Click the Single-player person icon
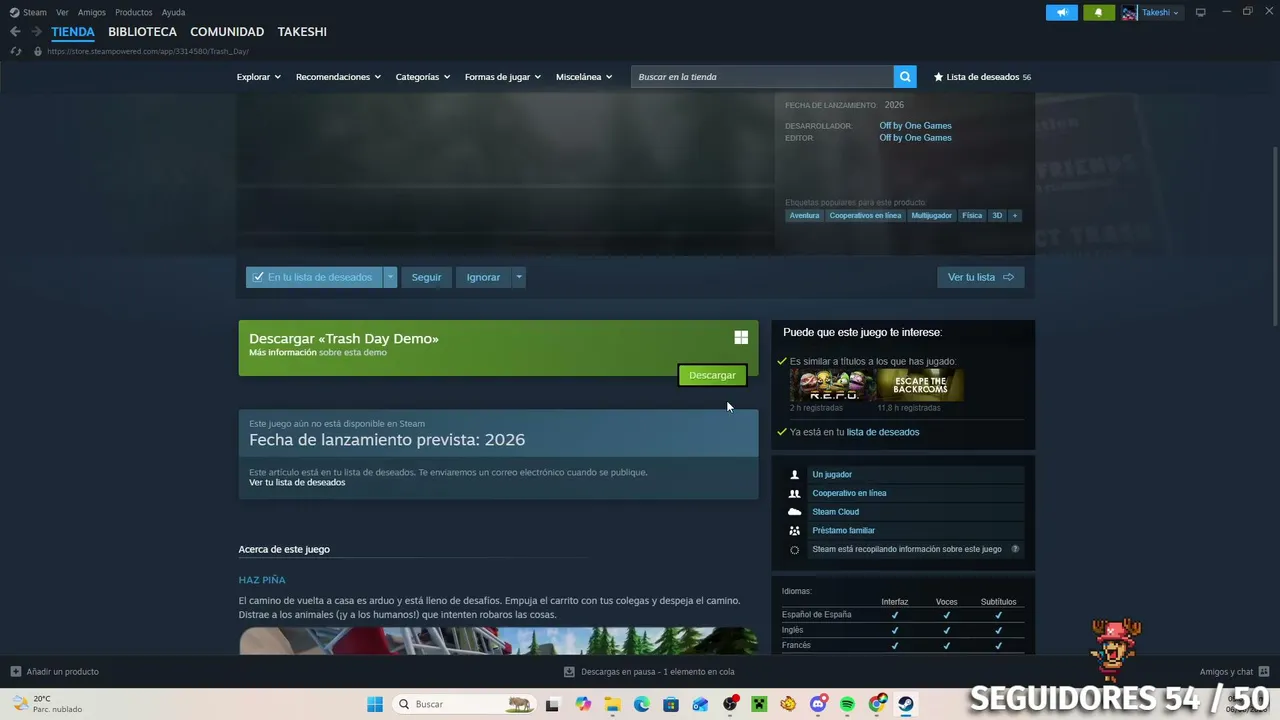Viewport: 1280px width, 720px height. coord(795,475)
